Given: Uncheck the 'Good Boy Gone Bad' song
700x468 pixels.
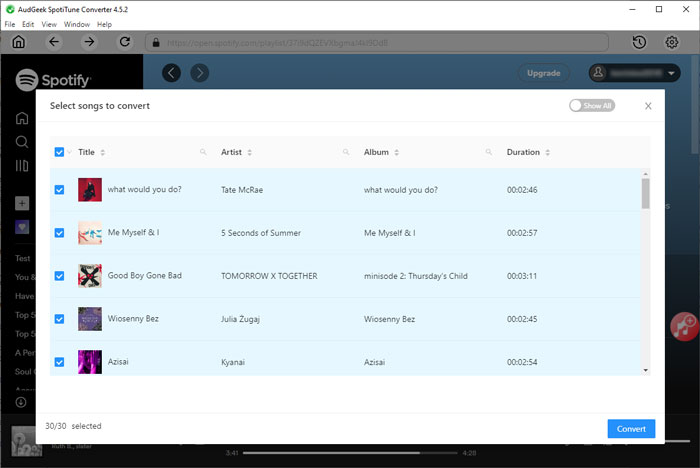Looking at the screenshot, I should 59,276.
